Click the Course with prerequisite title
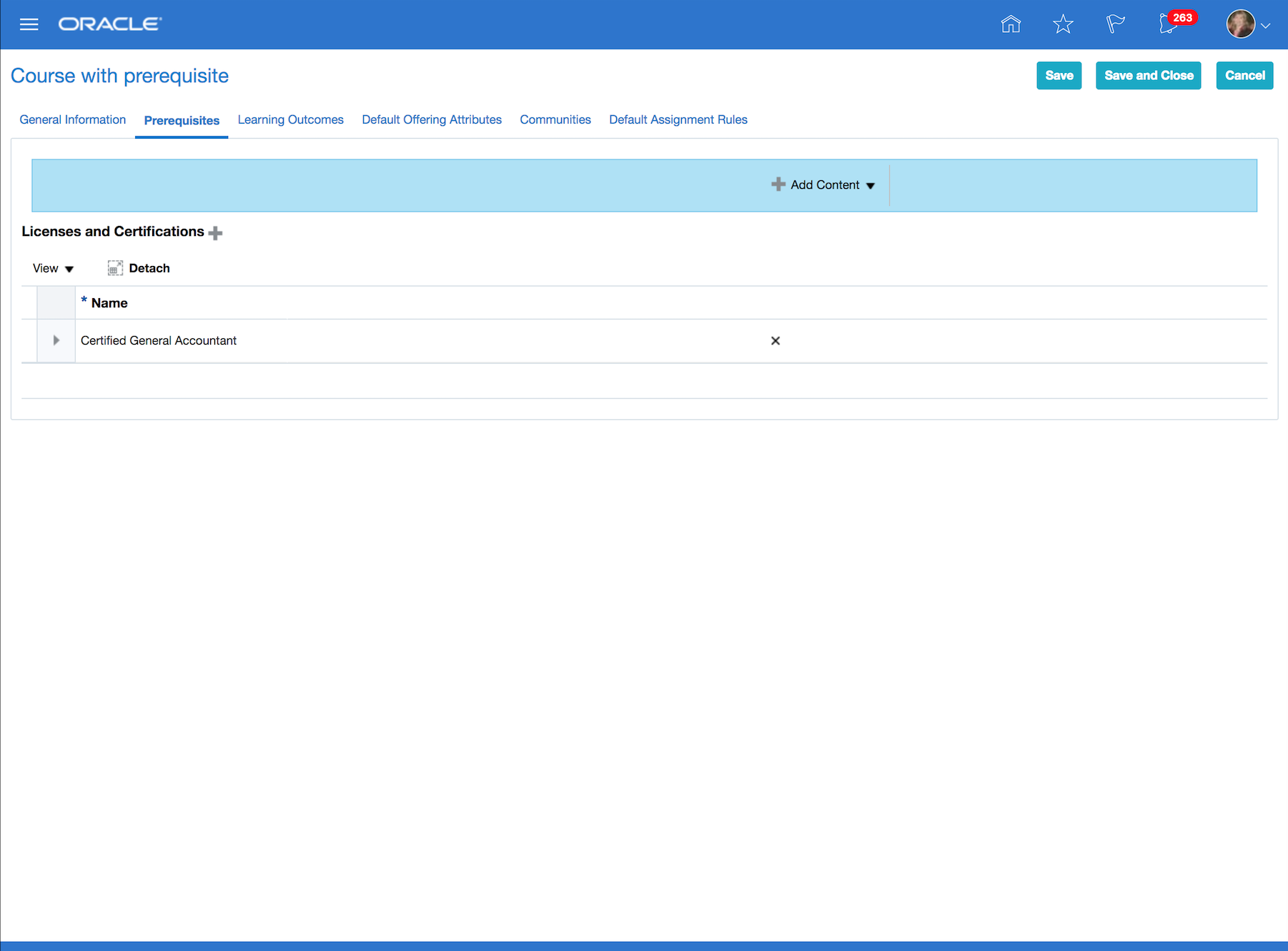The height and width of the screenshot is (951, 1288). 120,76
